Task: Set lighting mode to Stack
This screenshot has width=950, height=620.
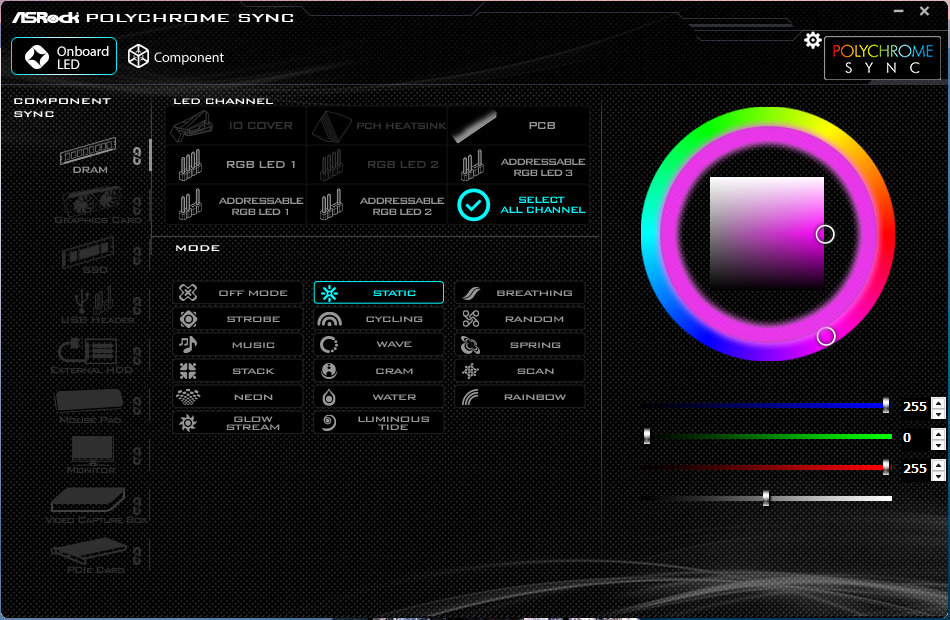Action: [238, 371]
